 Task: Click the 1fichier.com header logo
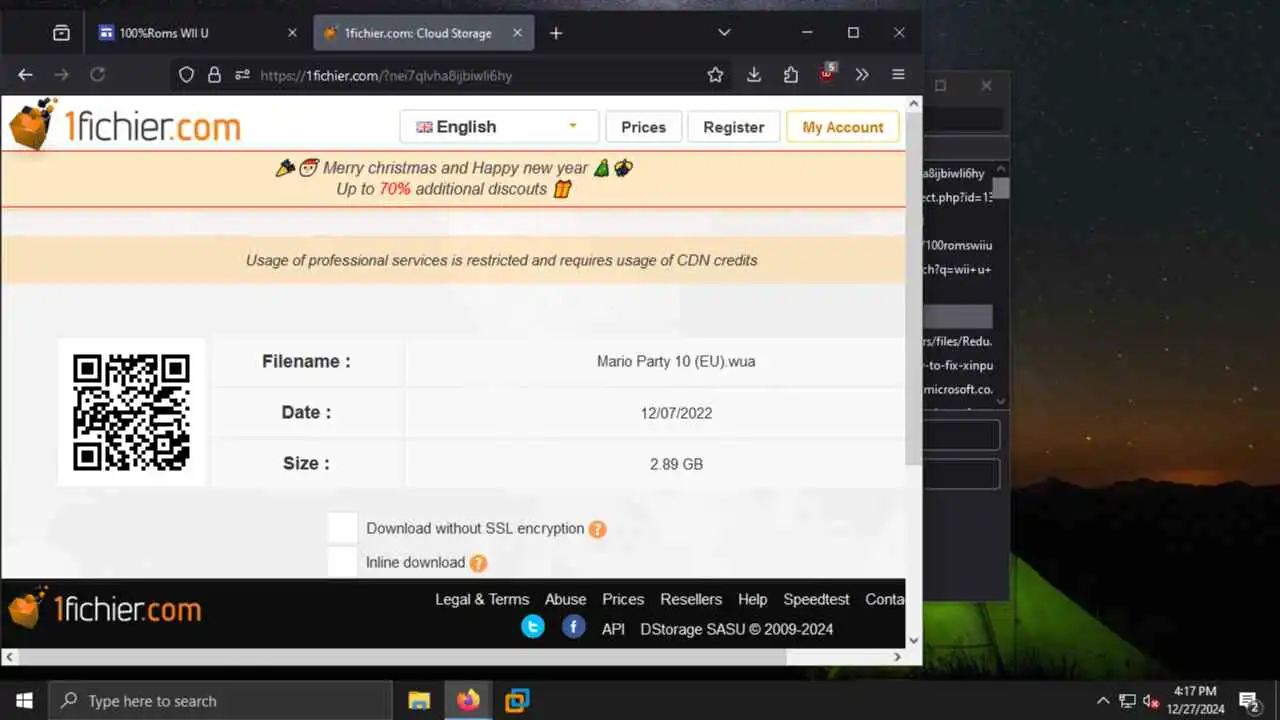point(125,125)
